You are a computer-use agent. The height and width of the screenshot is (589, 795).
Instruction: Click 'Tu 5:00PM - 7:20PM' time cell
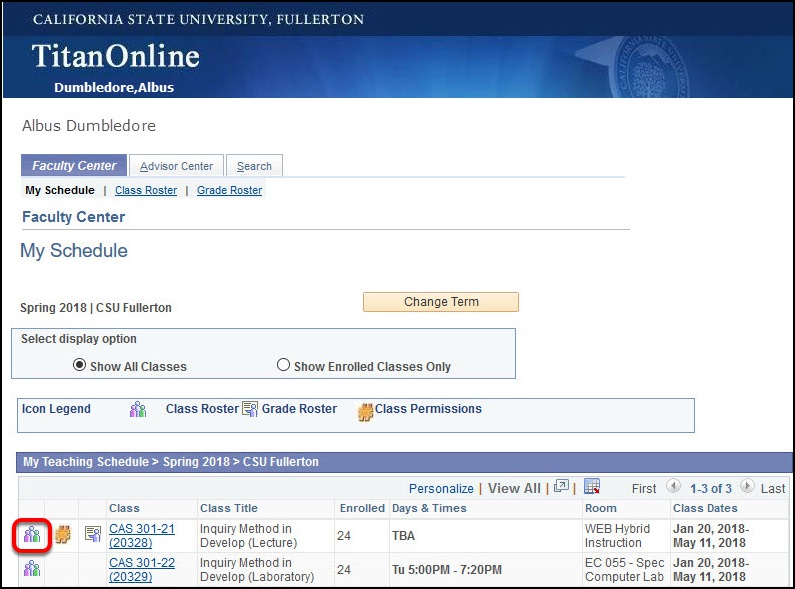pos(447,570)
